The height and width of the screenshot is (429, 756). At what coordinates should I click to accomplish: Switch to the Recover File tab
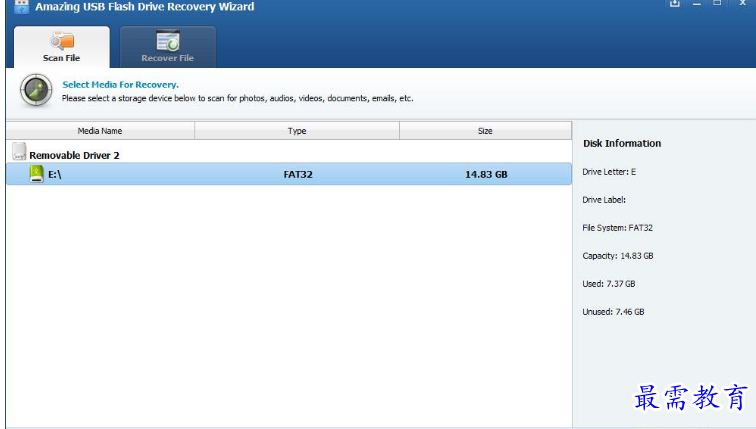(x=167, y=47)
